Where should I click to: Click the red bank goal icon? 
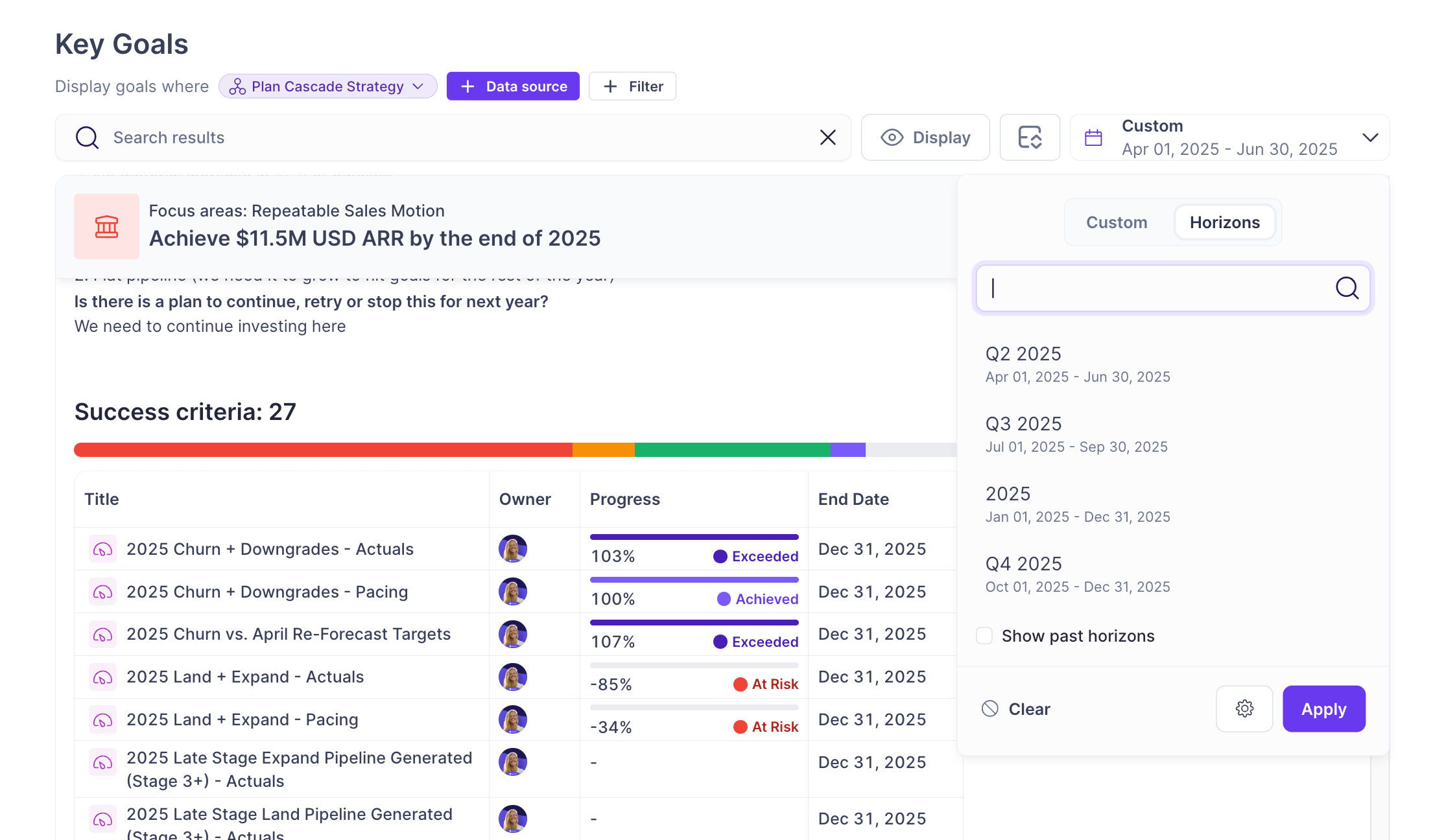coord(106,227)
